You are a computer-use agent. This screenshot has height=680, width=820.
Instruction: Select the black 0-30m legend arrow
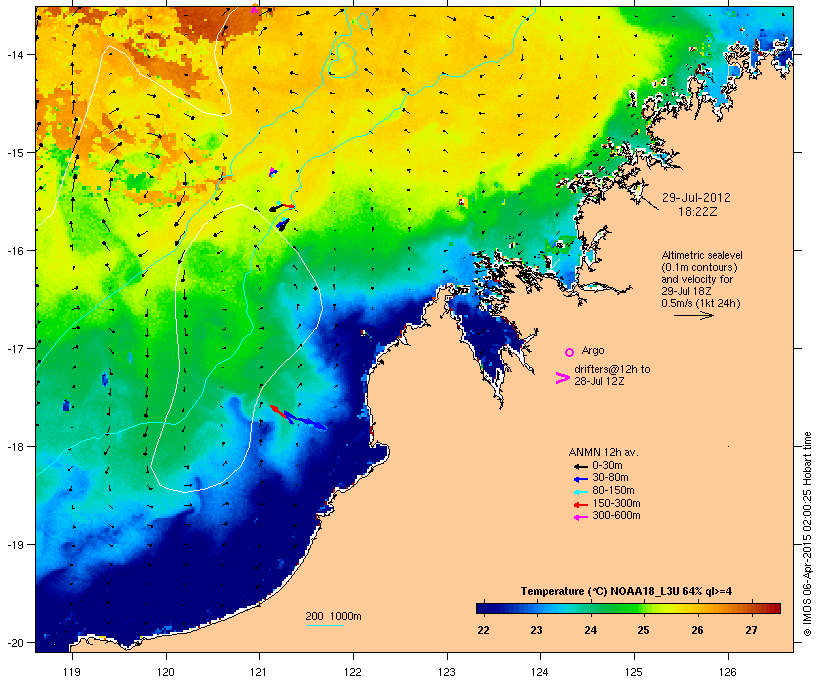click(x=580, y=467)
